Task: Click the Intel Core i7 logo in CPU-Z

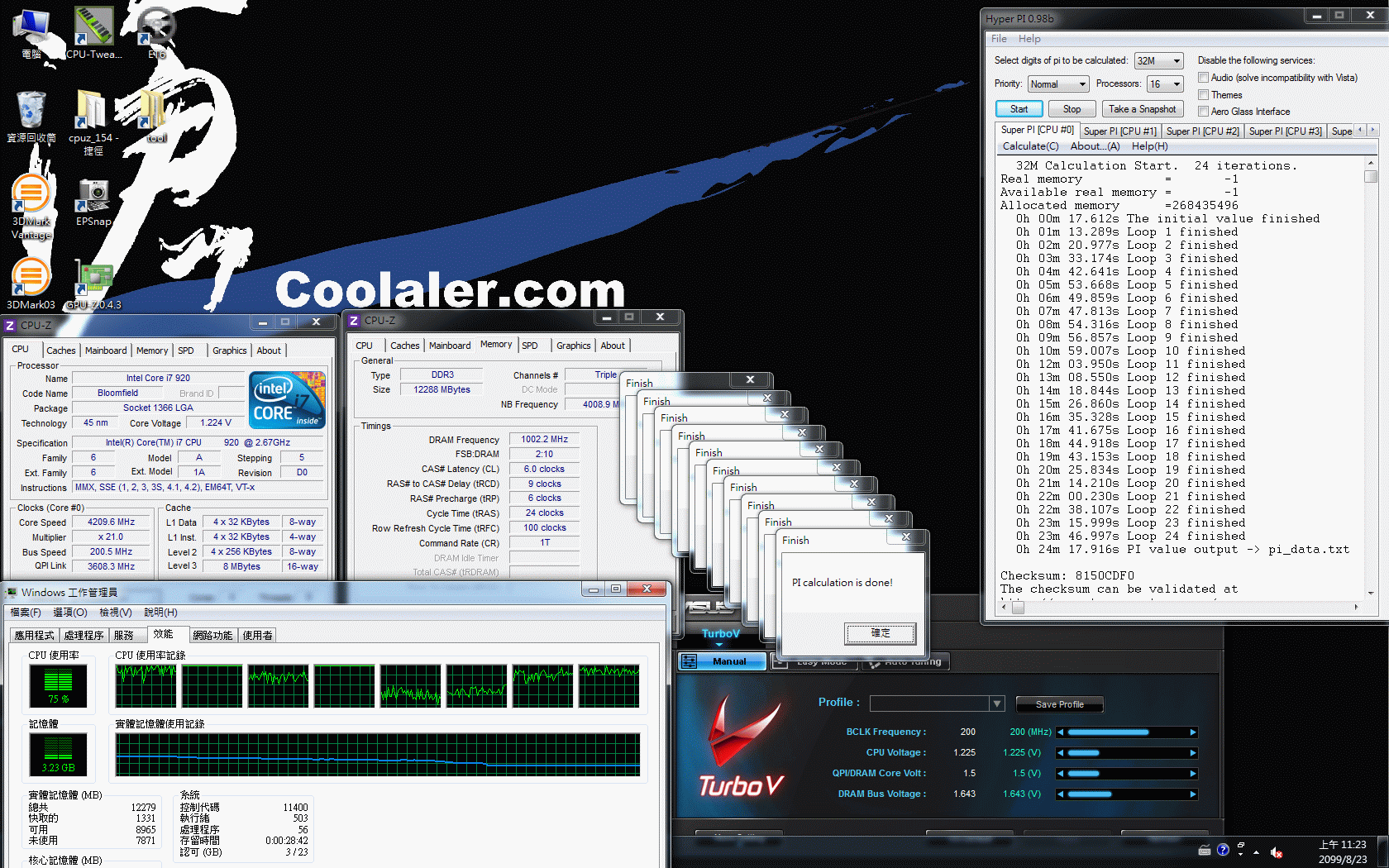Action: coord(287,400)
